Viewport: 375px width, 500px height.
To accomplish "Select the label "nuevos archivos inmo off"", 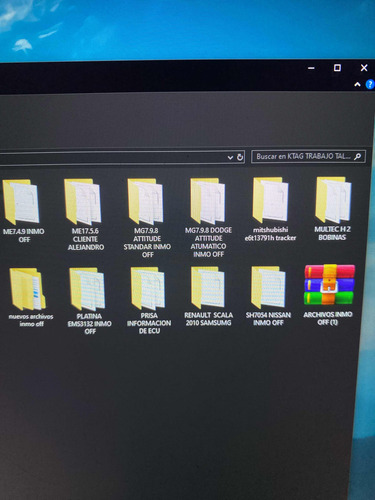I will [31, 320].
